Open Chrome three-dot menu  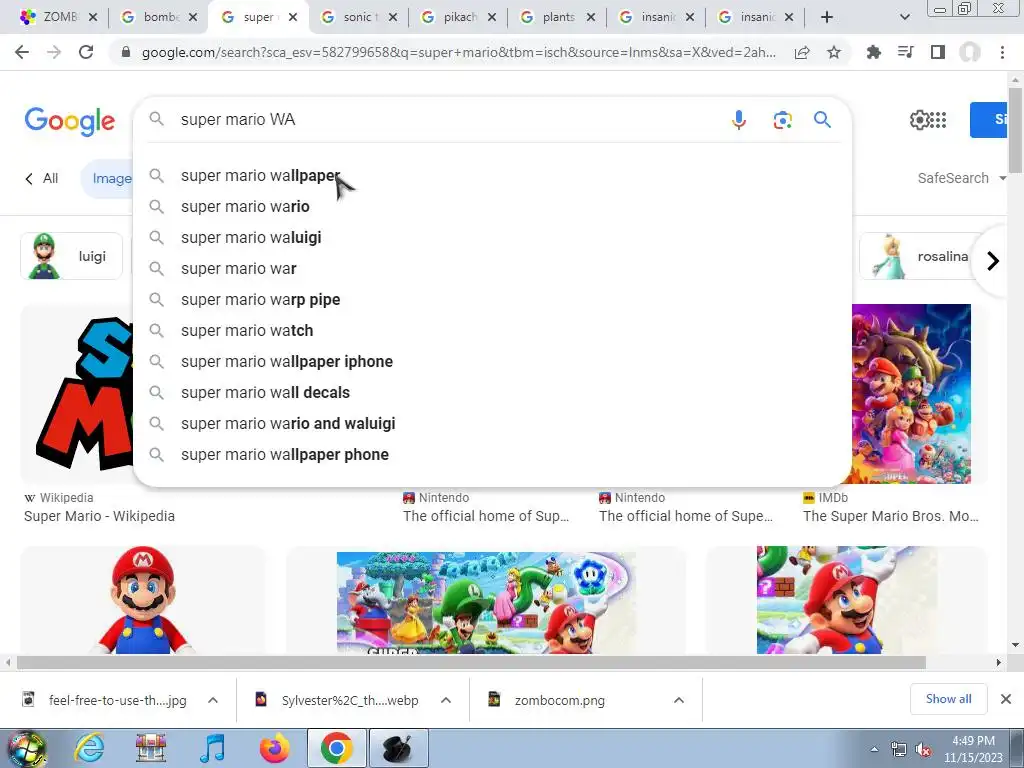[x=1002, y=52]
